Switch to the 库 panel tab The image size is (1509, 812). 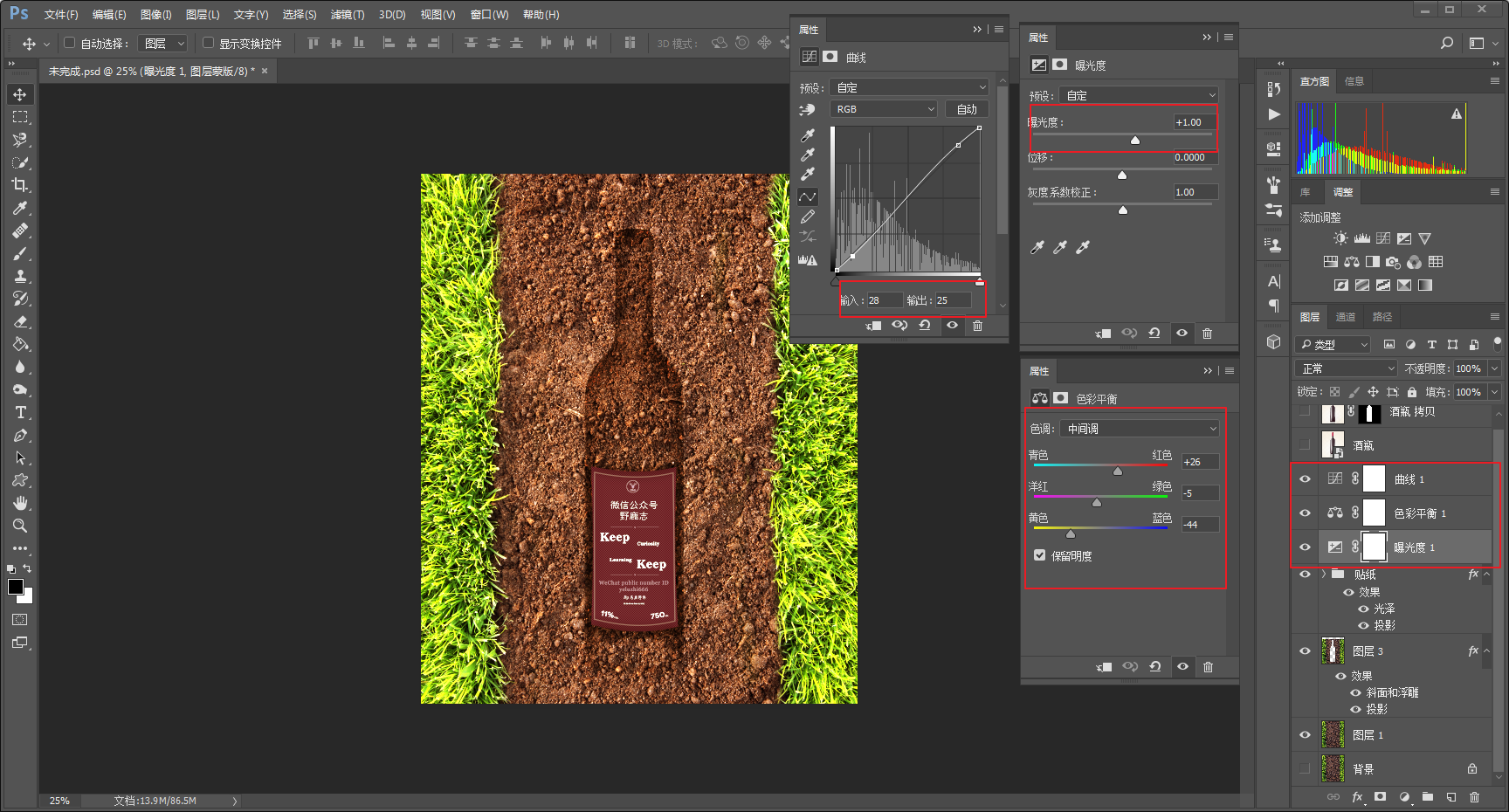coord(1306,192)
